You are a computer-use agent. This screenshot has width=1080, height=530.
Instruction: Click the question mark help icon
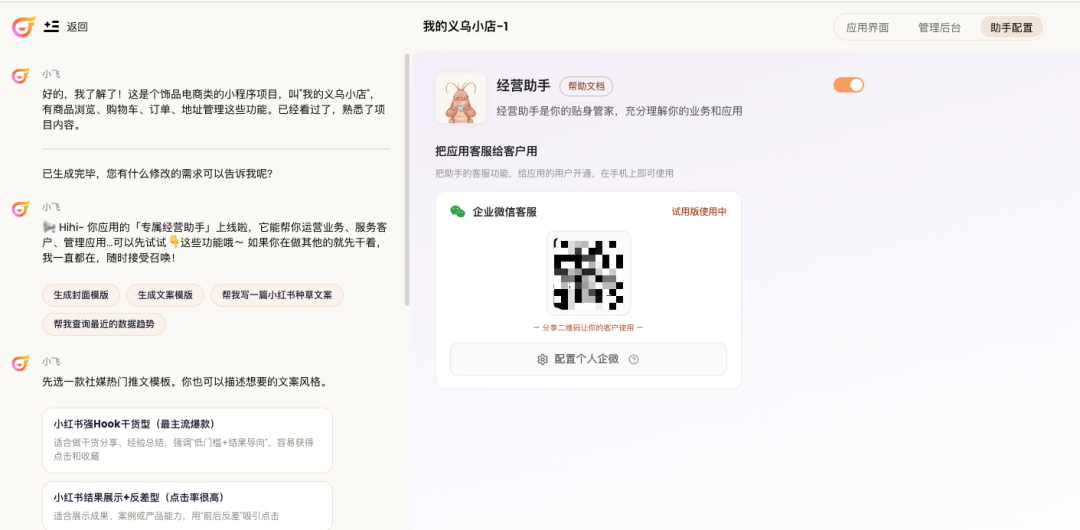click(x=634, y=359)
